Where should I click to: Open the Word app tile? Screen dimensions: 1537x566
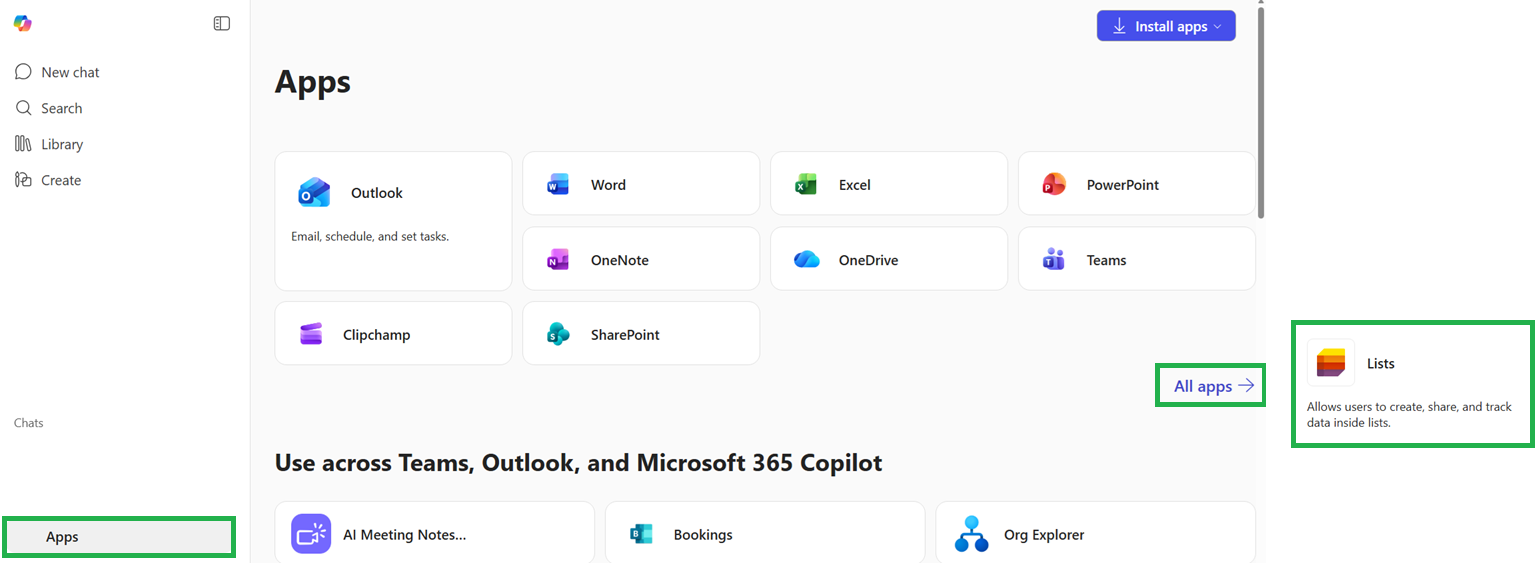tap(641, 183)
